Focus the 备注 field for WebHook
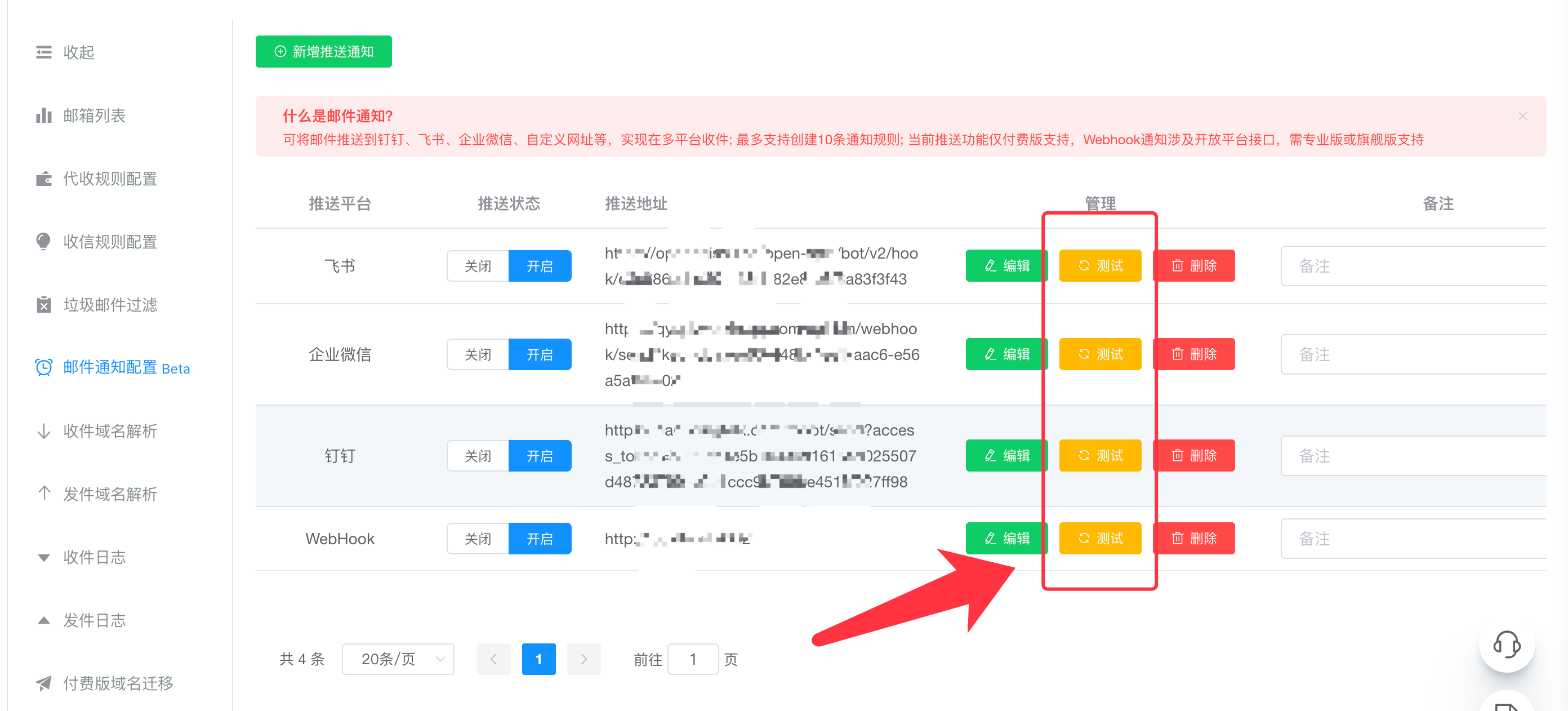The width and height of the screenshot is (1568, 711). (1413, 539)
